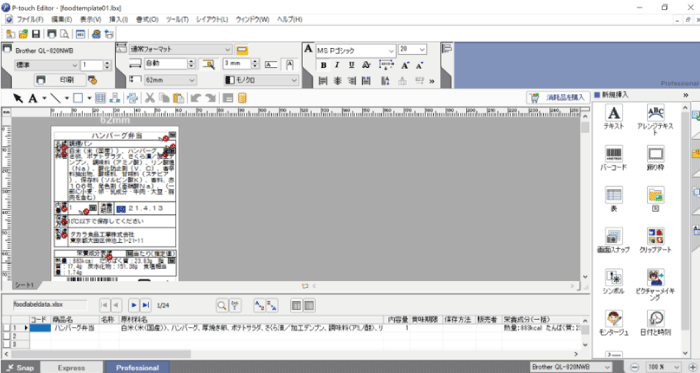Zoom in with the plus button
This screenshot has height=373, width=700.
tap(692, 367)
